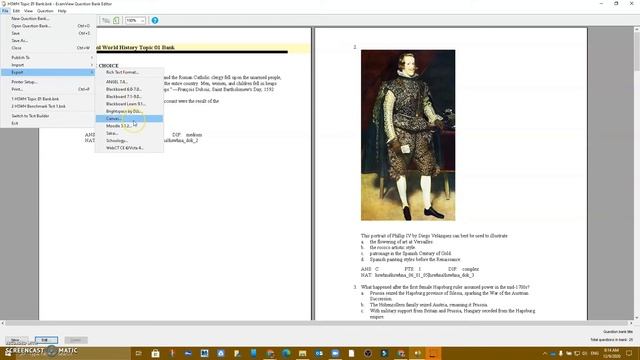Choose New Question Bank from File menu
Image resolution: width=640 pixels, height=360 pixels.
[47, 18]
